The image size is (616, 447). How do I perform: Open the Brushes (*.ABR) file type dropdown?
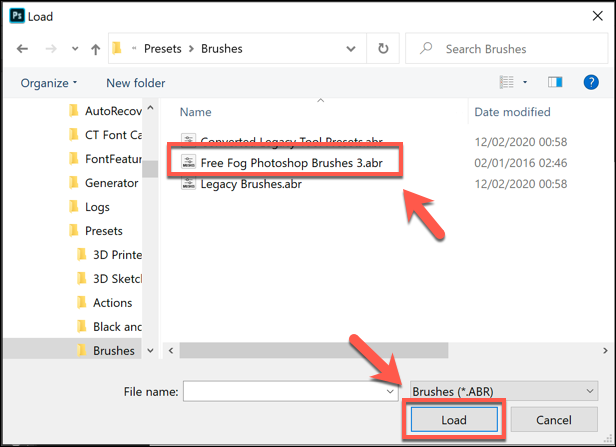pos(504,391)
